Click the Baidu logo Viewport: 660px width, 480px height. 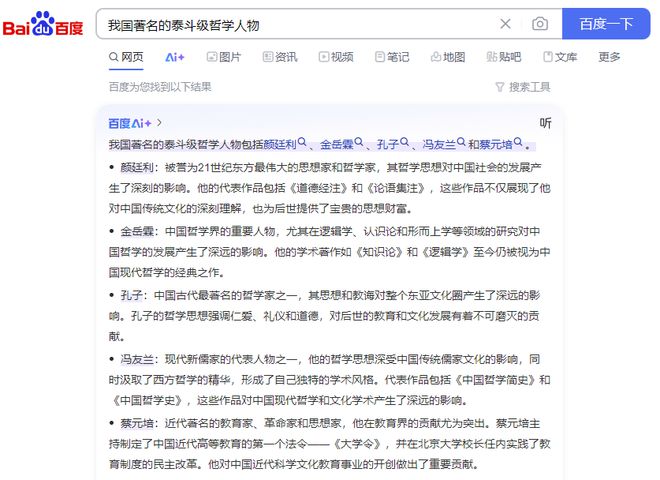(43, 24)
